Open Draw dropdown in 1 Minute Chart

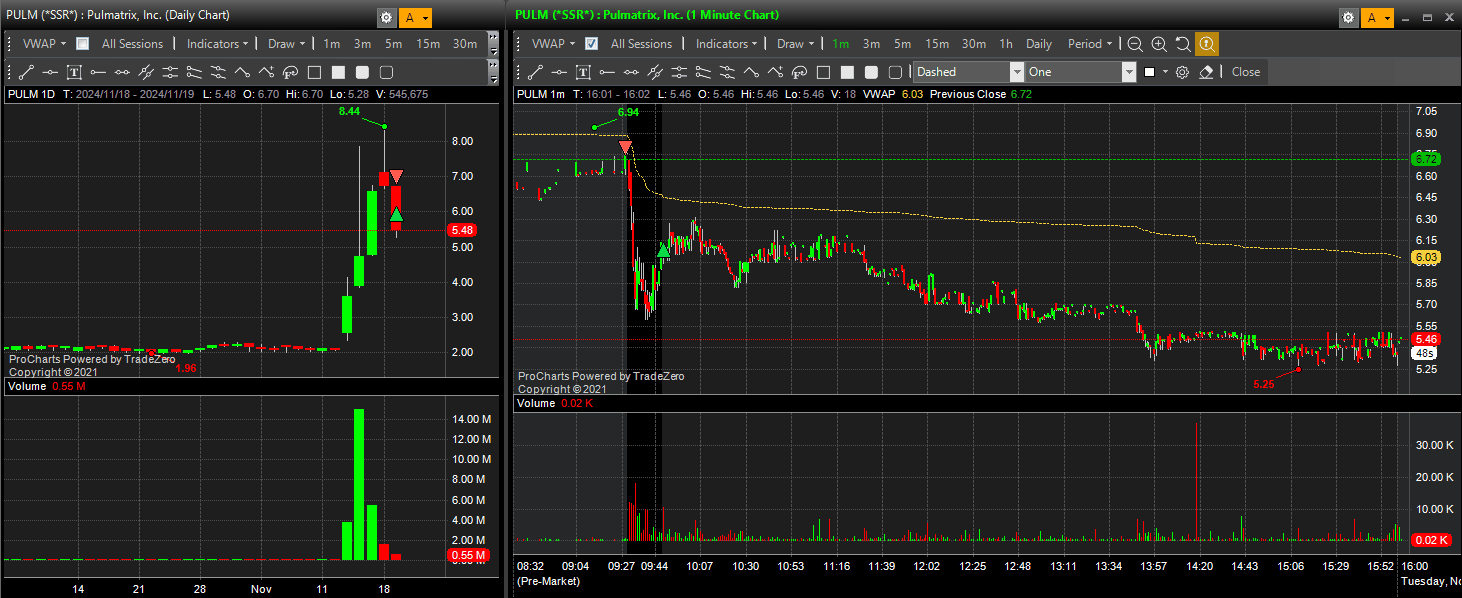click(795, 44)
